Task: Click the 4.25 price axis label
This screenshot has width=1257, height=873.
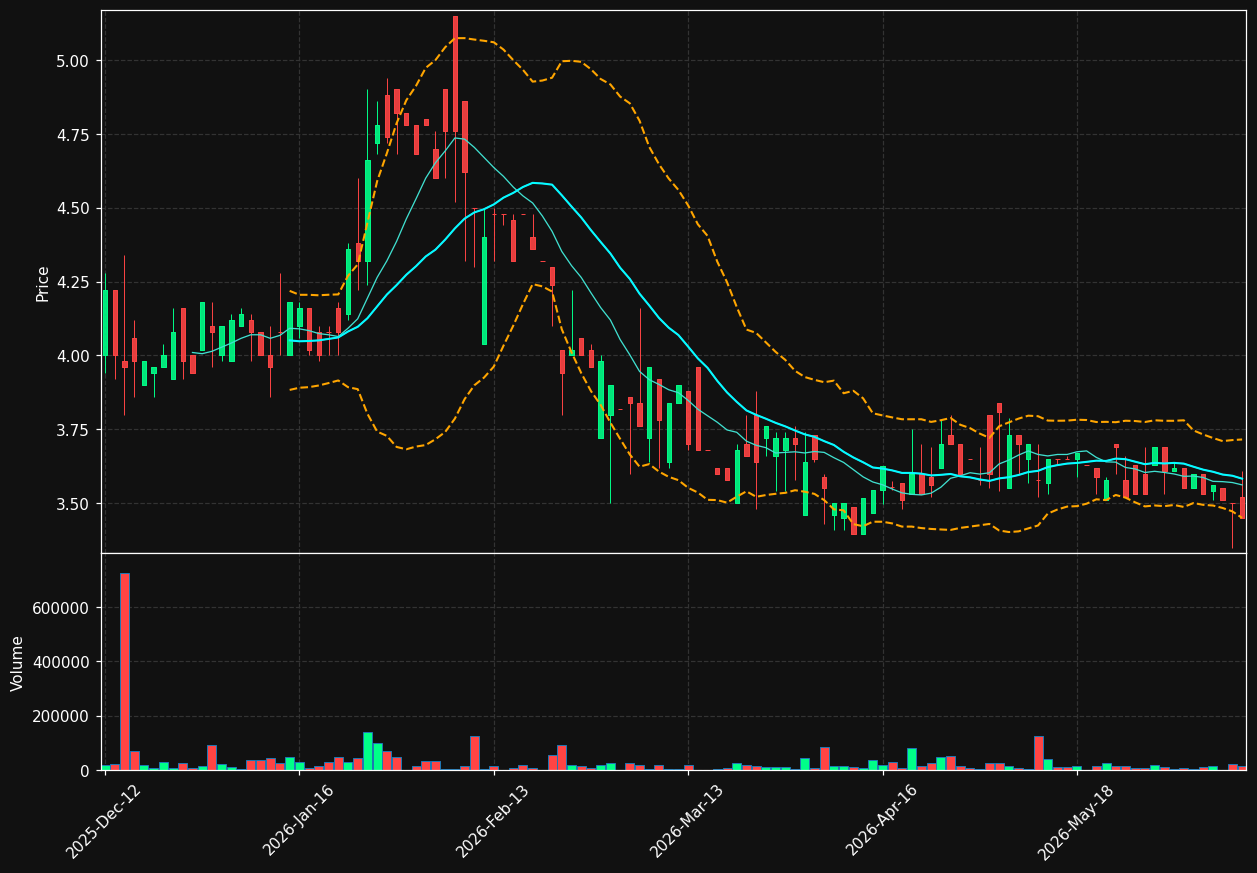Action: [x=72, y=283]
